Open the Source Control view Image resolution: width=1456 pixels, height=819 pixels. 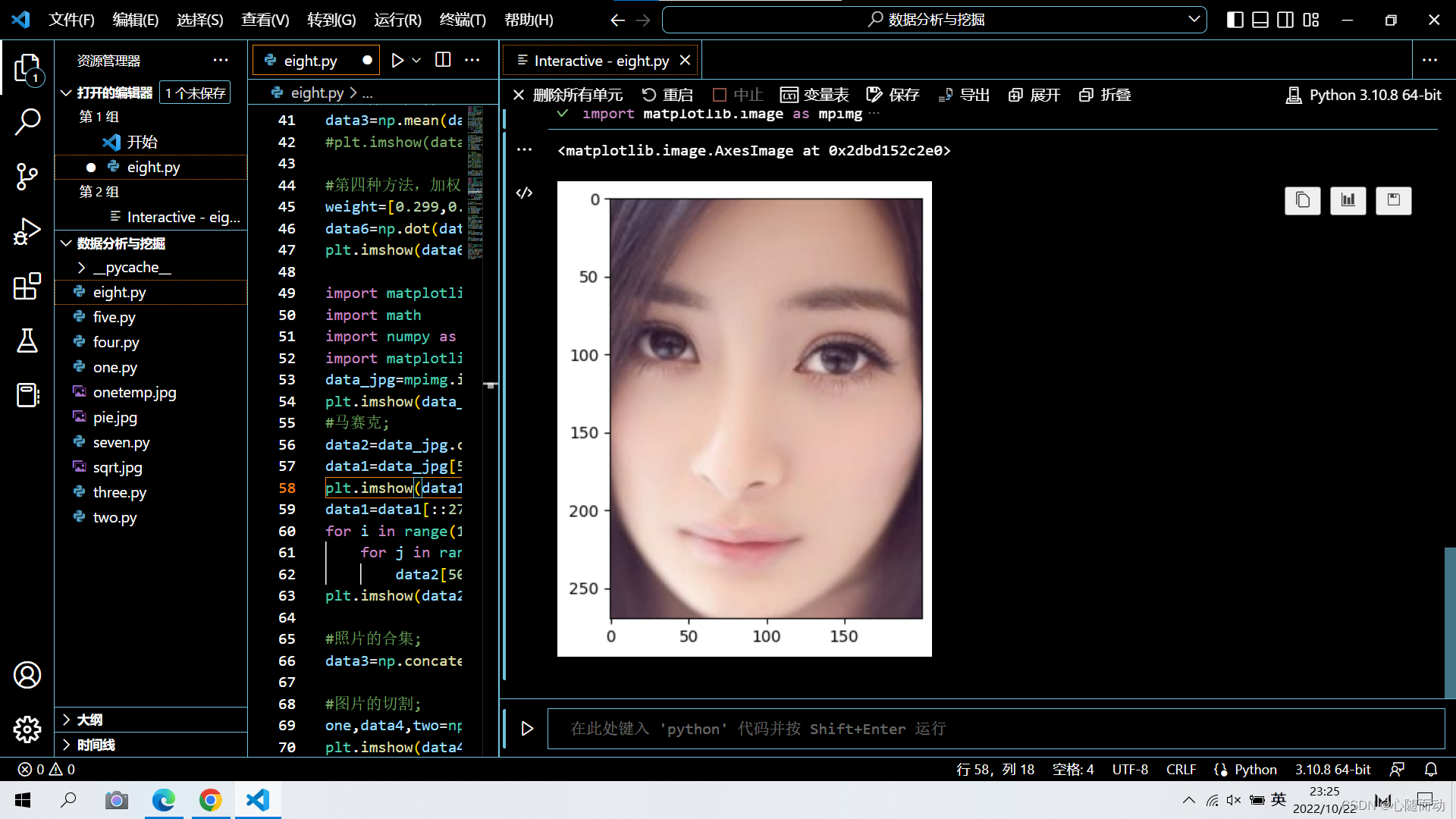[27, 176]
